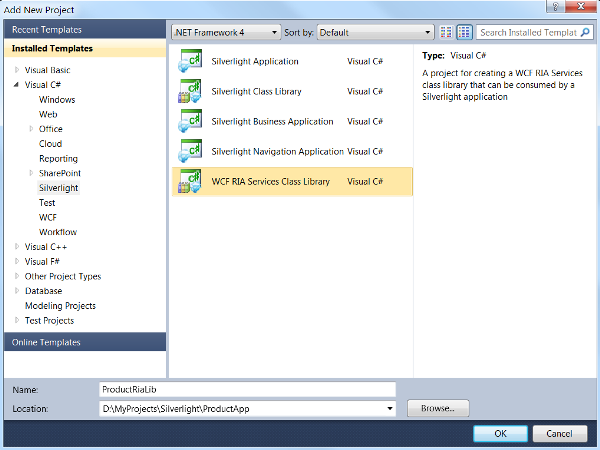Open the Sort by Default dropdown
The image size is (600, 450).
coord(375,33)
